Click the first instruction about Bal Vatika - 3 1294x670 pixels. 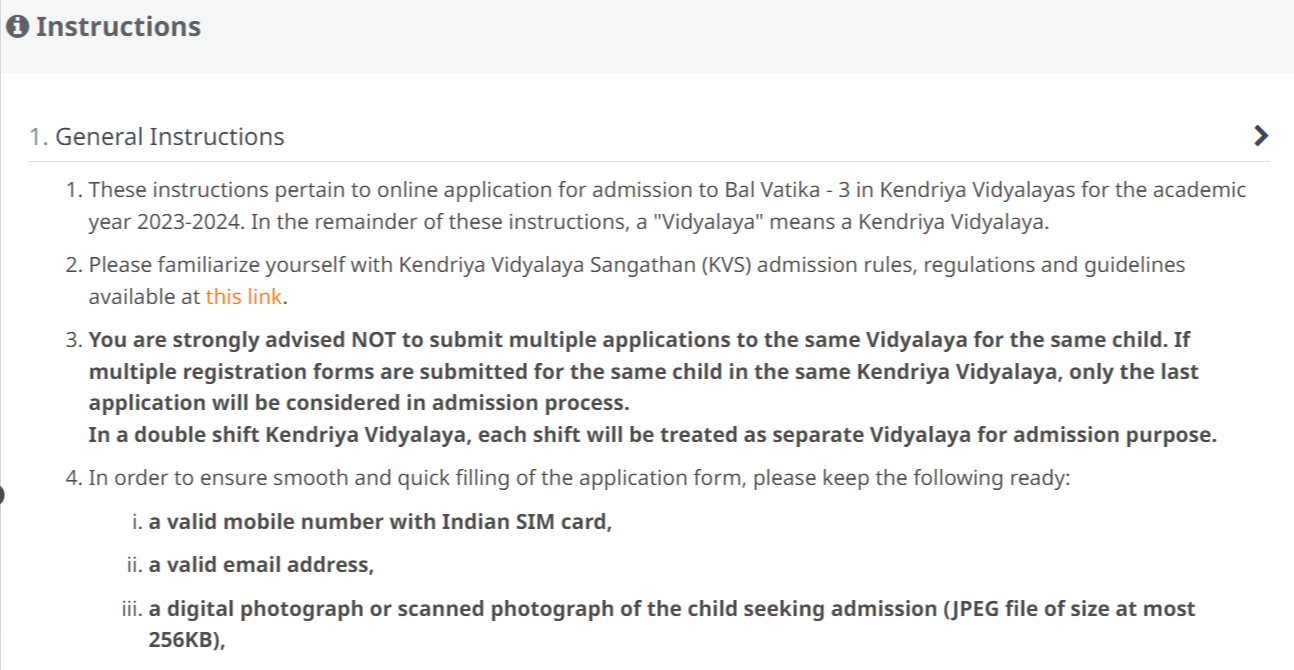point(668,205)
